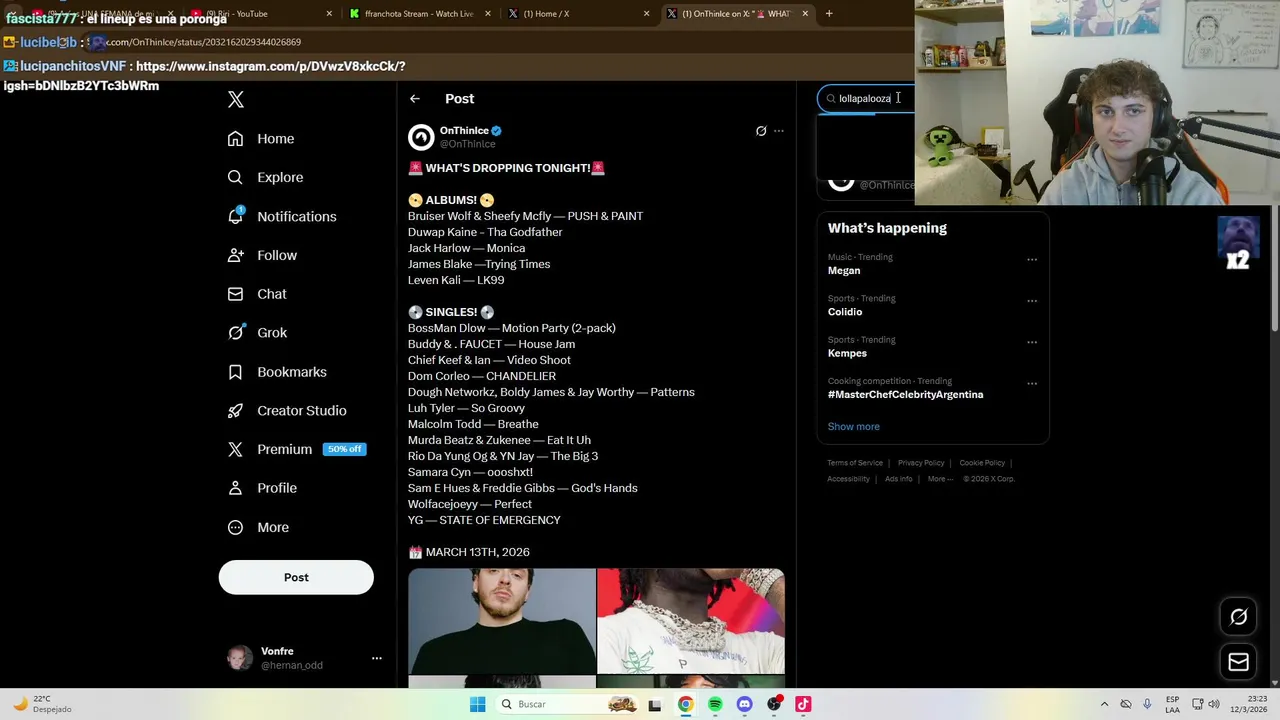Click Show more under What's happening
Viewport: 1280px width, 720px height.
pyautogui.click(x=853, y=427)
